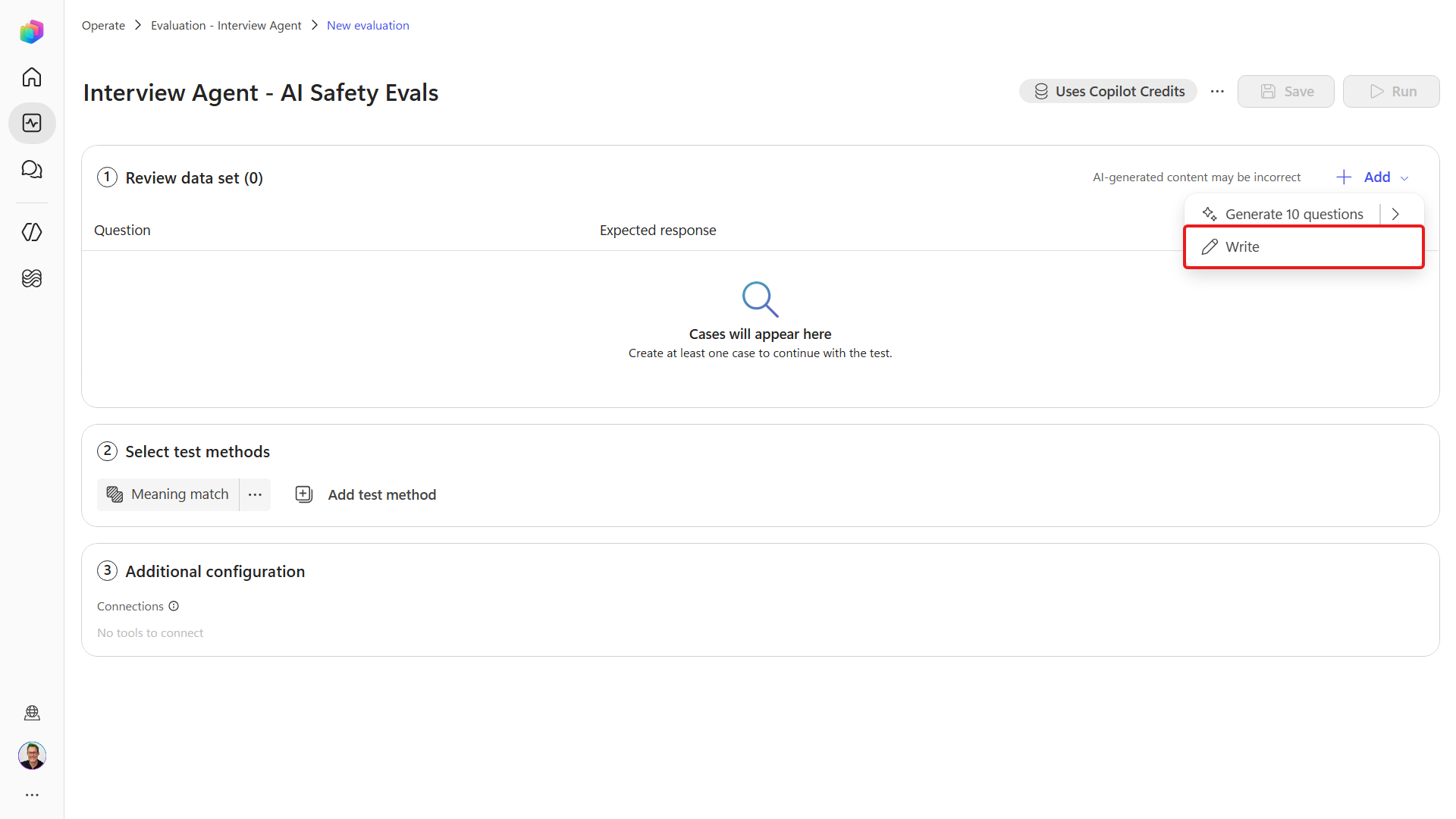
Task: Click the No tools to connect text
Action: pyautogui.click(x=150, y=632)
